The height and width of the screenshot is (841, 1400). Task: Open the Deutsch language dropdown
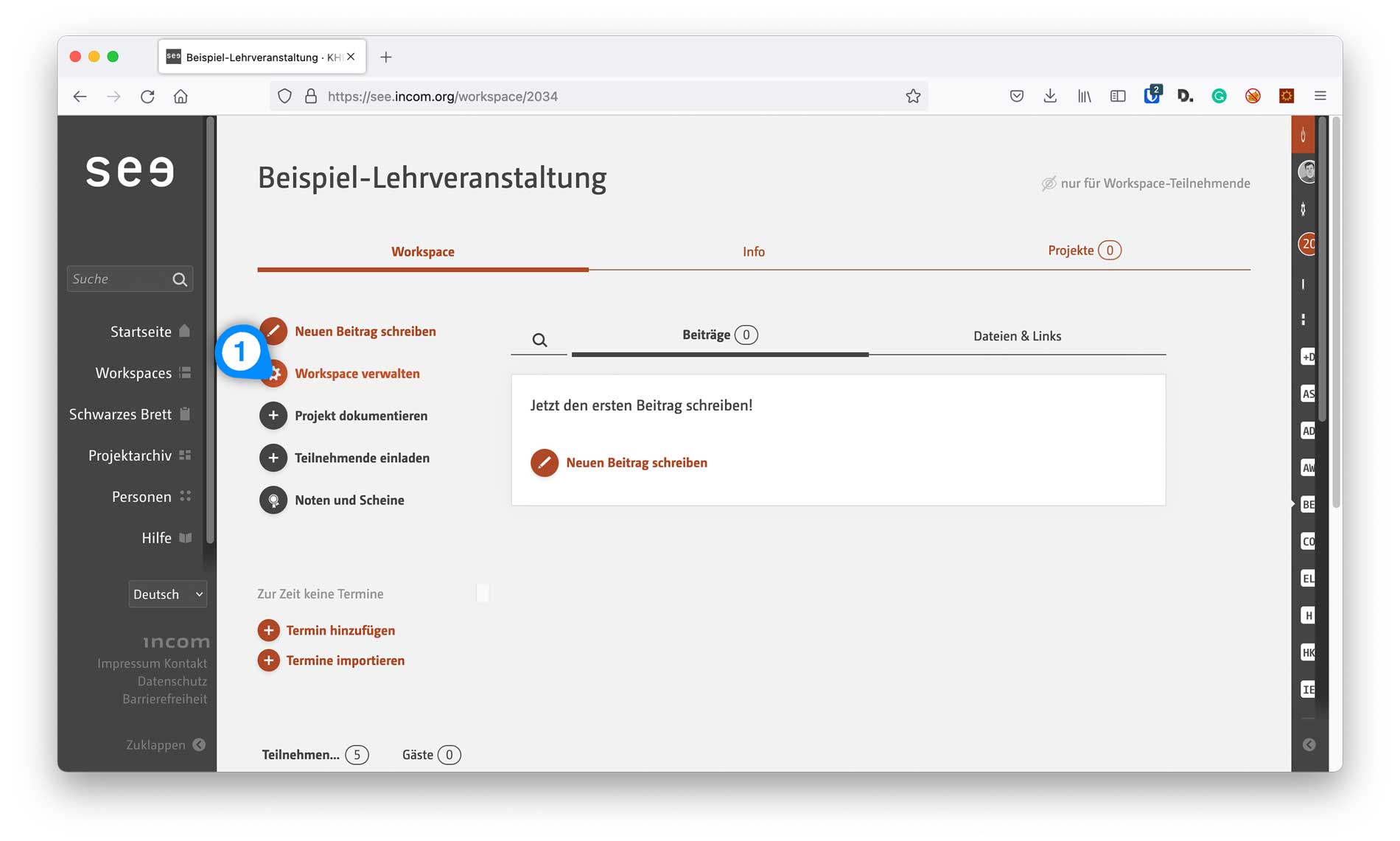[x=167, y=594]
